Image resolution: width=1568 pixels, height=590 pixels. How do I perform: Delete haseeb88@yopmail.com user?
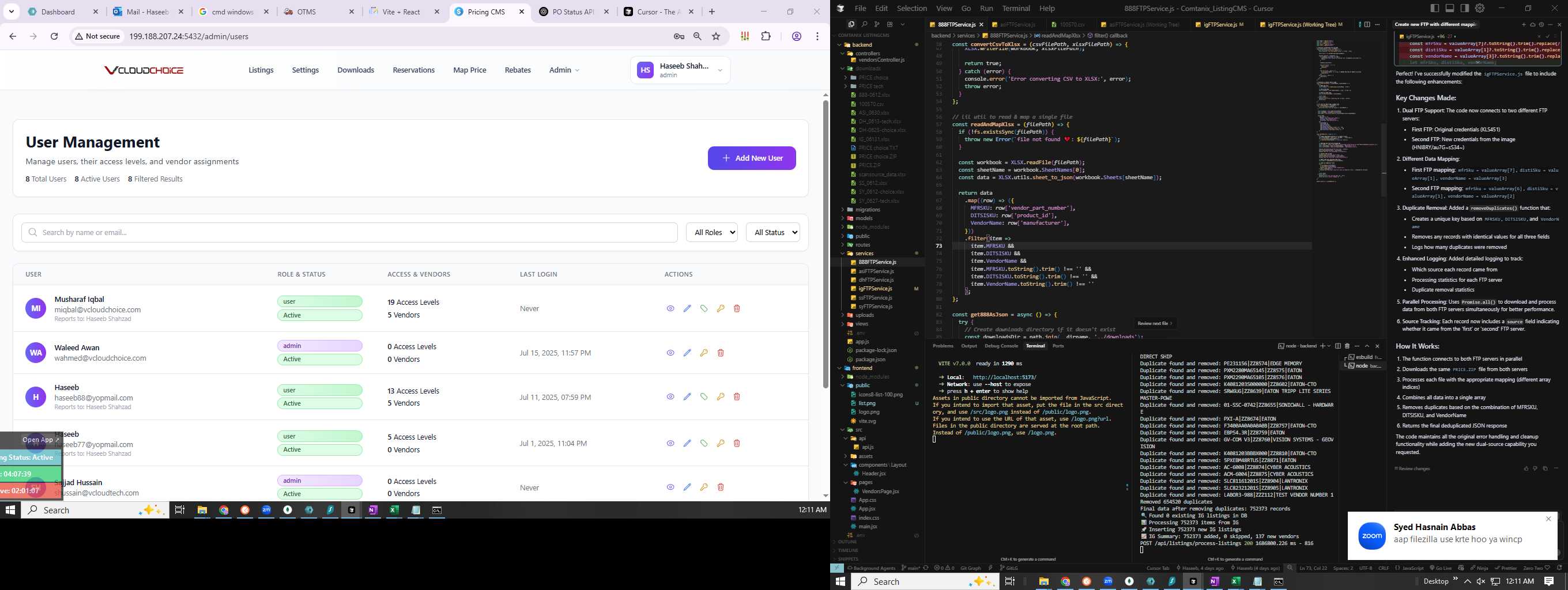[737, 396]
